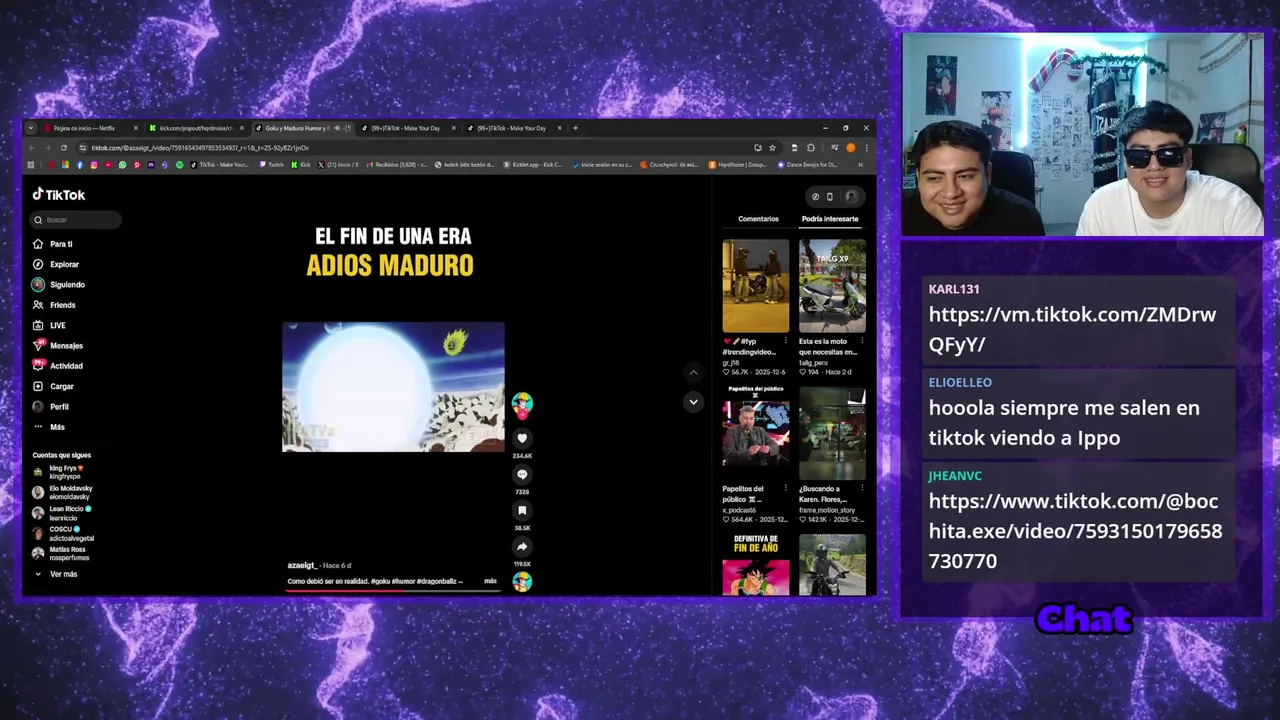Screen dimensions: 1280x720
Task: Open the Chrome profile avatar icon
Action: [851, 148]
